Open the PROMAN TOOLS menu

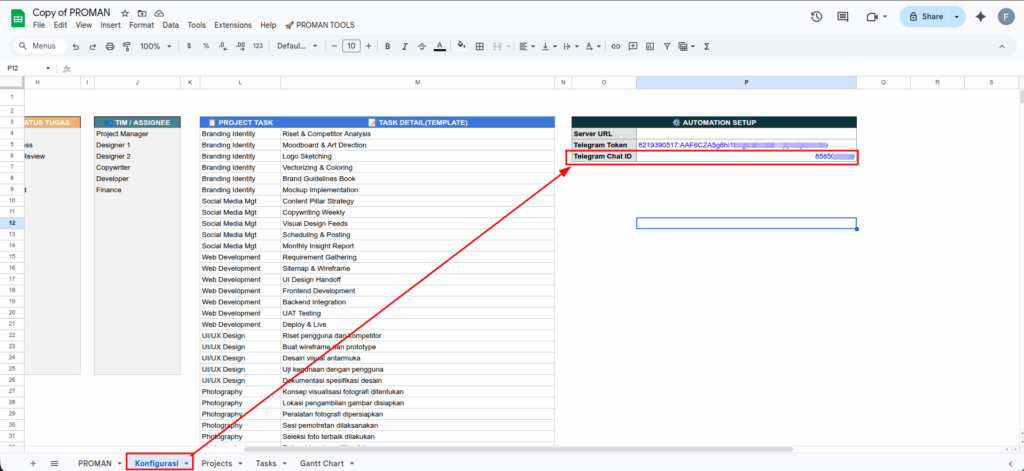pyautogui.click(x=322, y=24)
